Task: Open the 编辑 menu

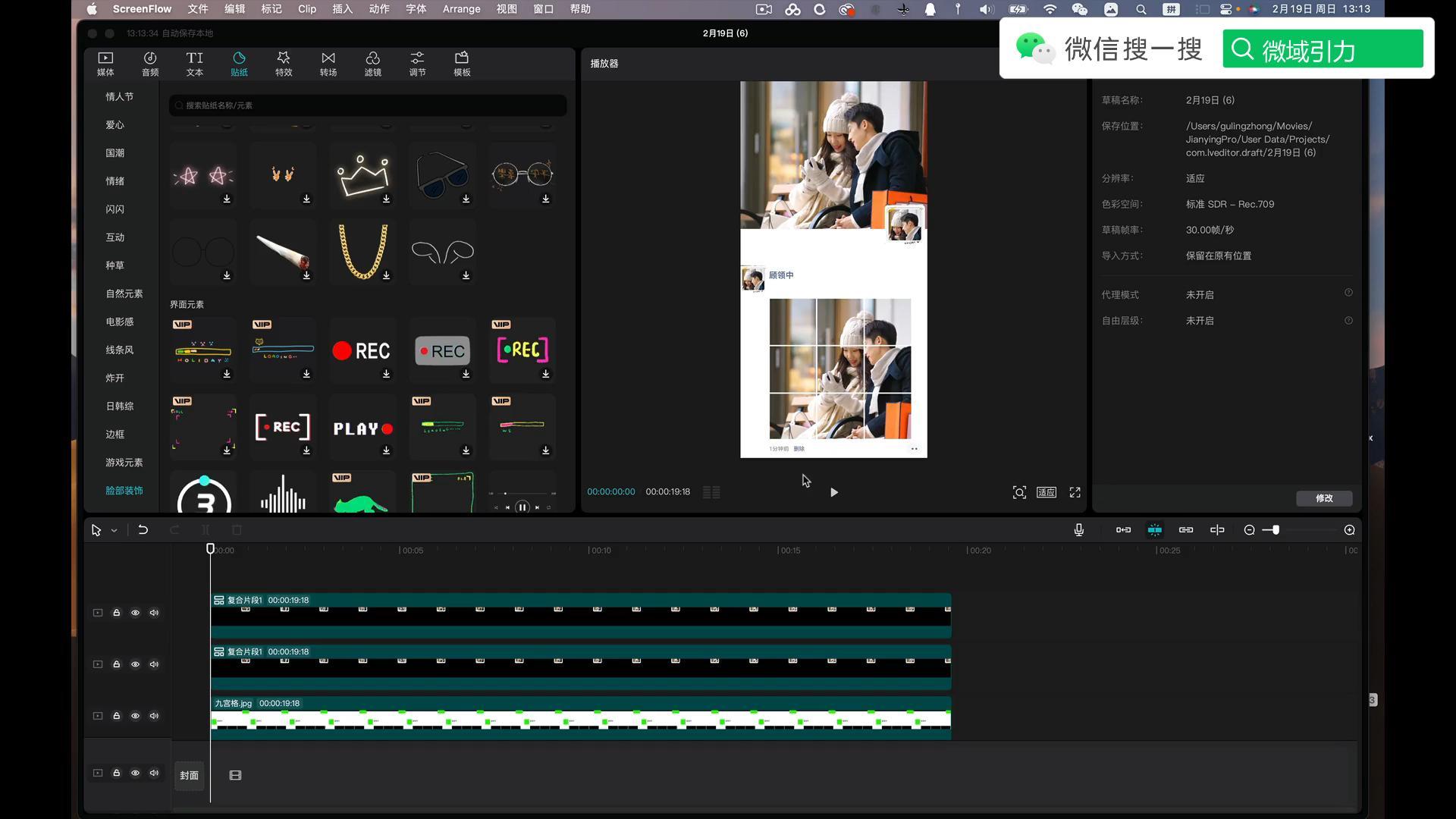Action: point(234,9)
